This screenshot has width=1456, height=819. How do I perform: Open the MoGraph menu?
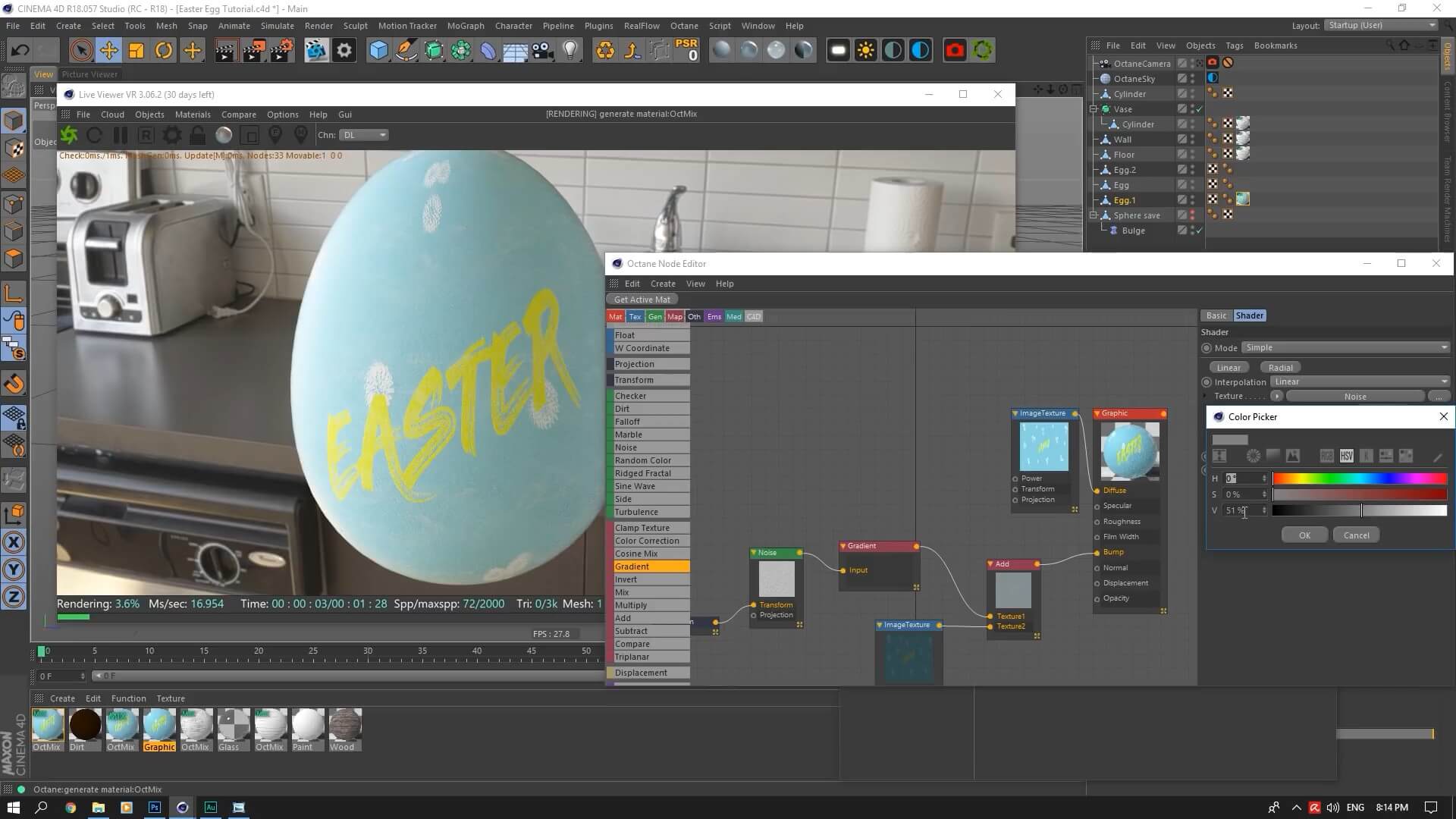coord(465,26)
